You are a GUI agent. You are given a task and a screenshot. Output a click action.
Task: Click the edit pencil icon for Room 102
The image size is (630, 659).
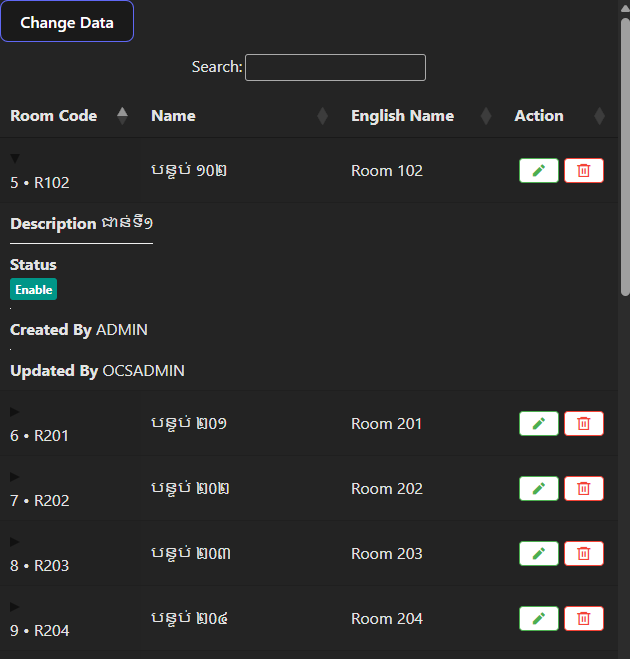pos(538,171)
